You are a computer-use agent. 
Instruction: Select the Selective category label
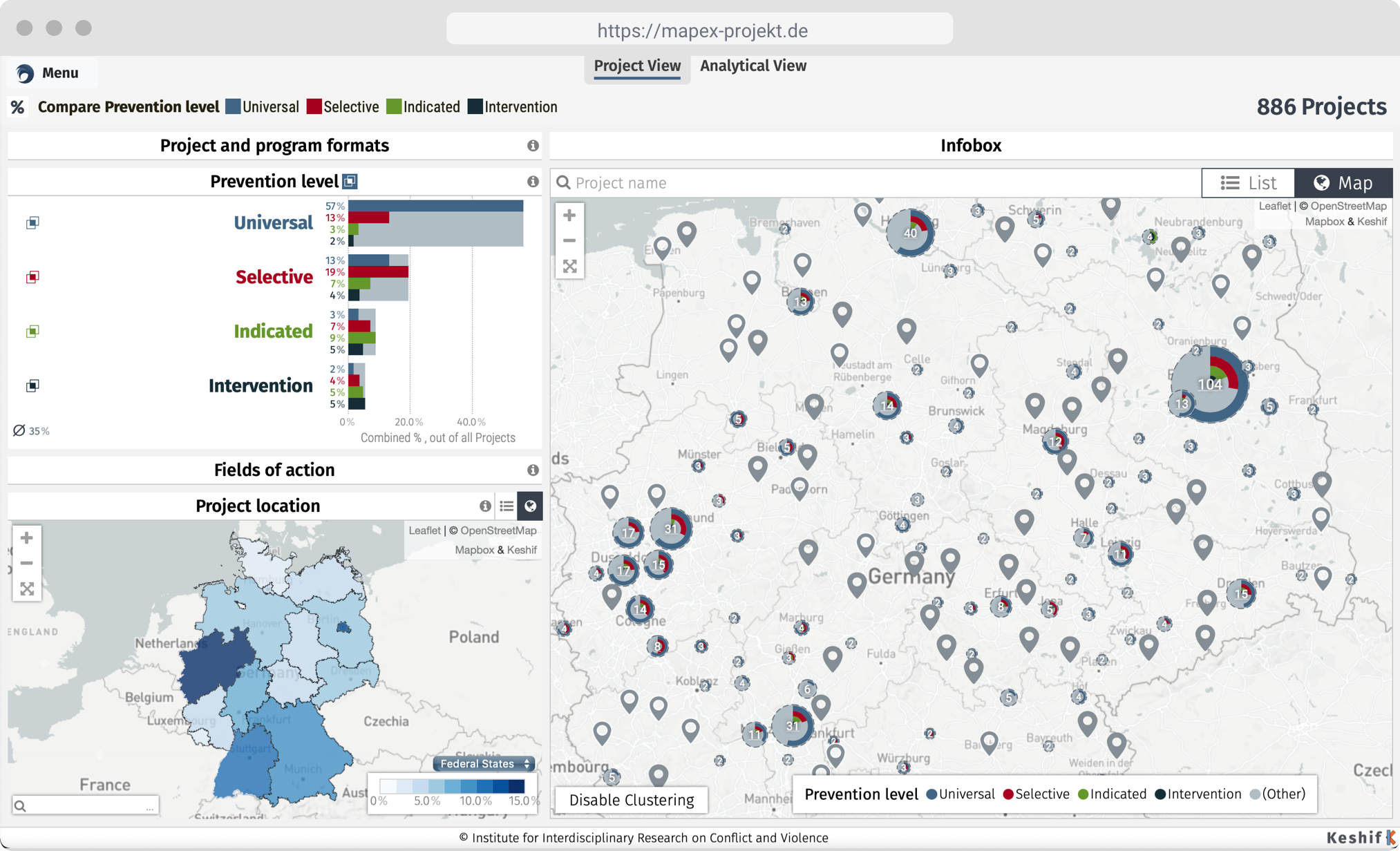point(274,277)
